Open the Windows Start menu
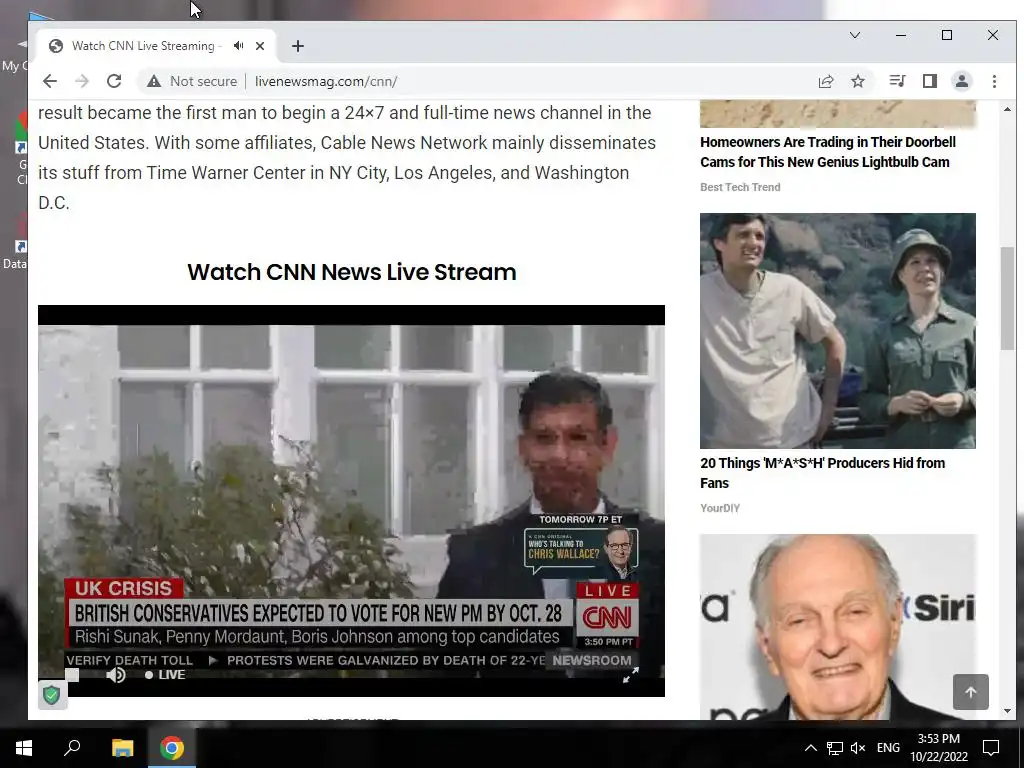Screen dimensions: 1024x768 24,748
